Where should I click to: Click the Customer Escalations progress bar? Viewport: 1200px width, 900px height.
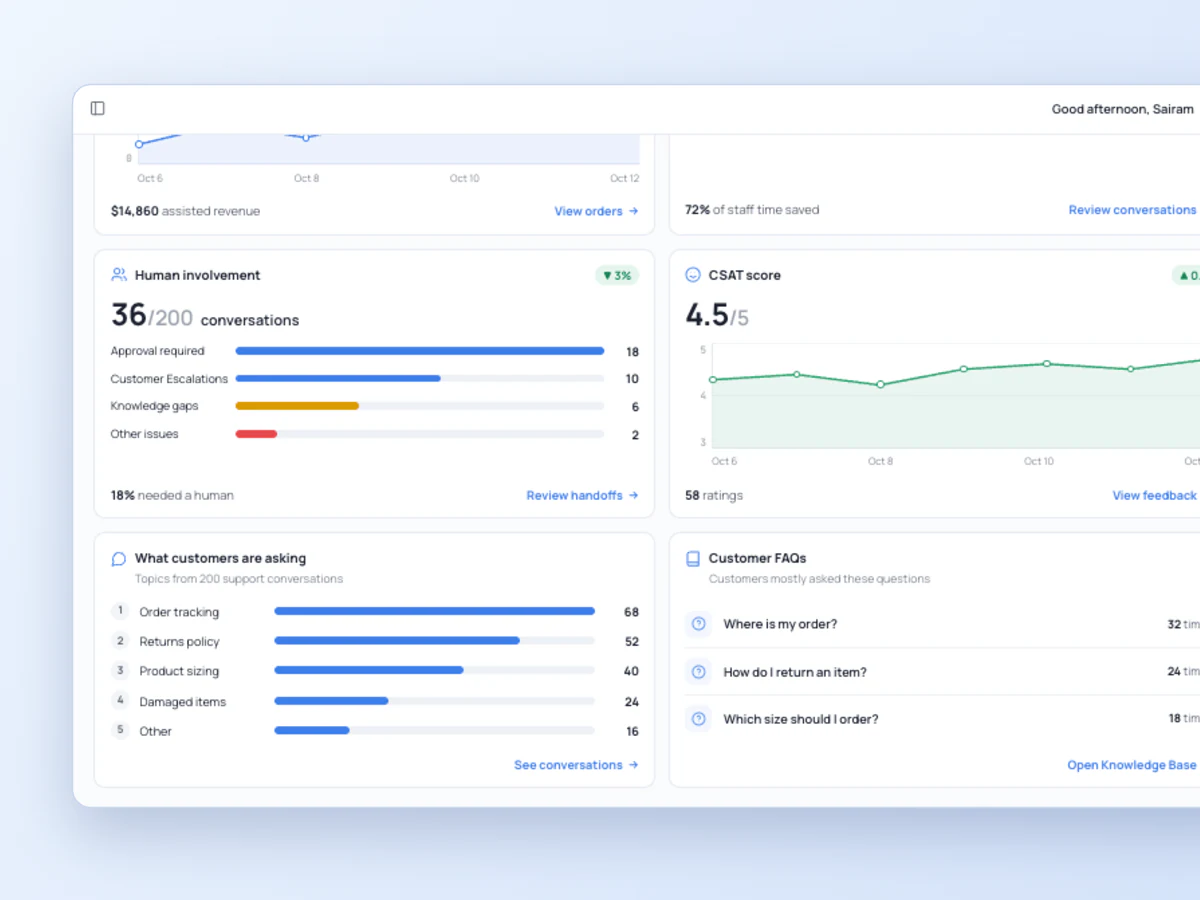coord(420,378)
